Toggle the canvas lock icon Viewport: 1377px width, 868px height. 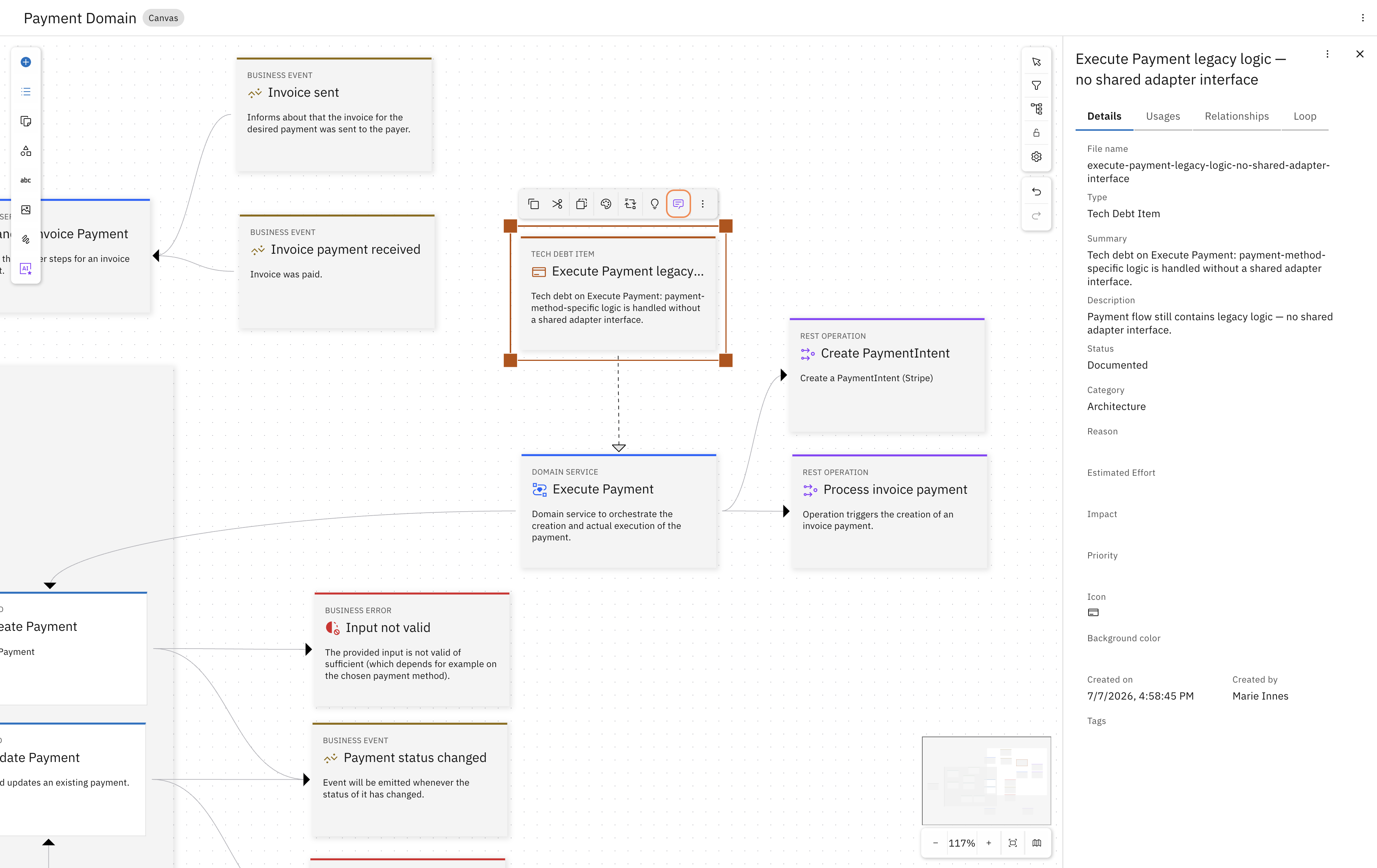tap(1036, 133)
